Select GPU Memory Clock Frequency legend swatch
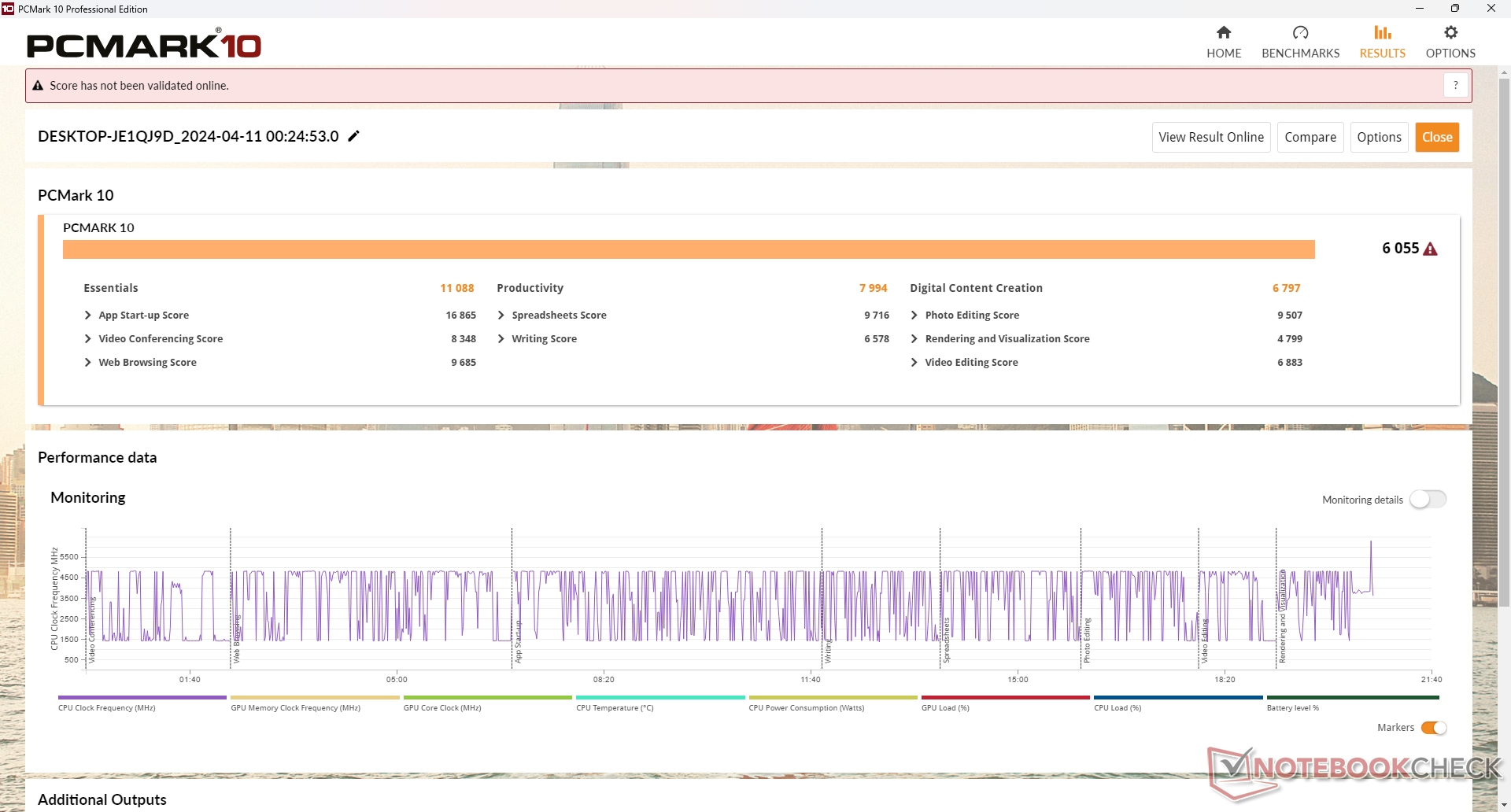Screen dimensions: 1511x812 315,697
